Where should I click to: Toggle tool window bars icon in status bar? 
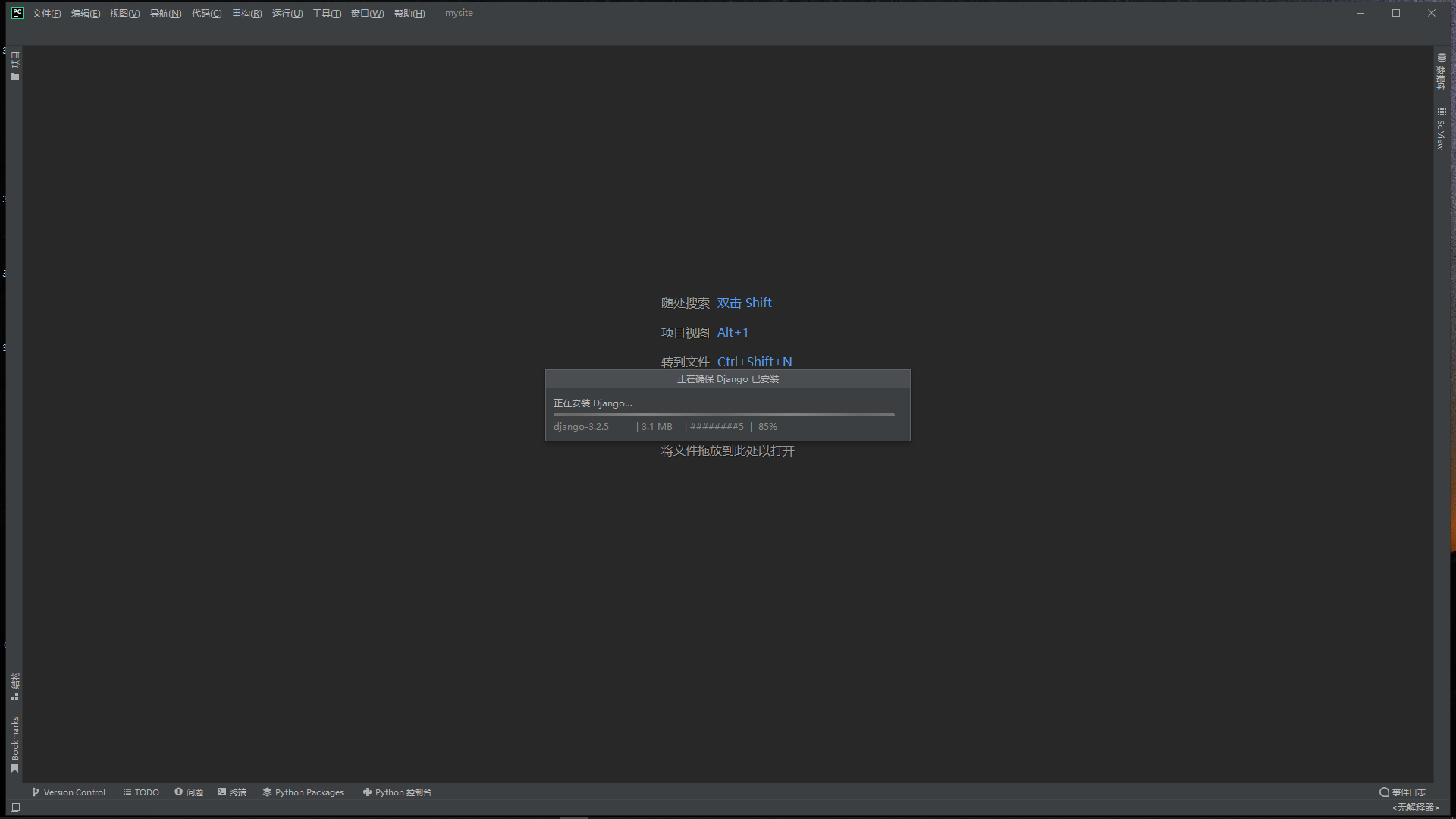pyautogui.click(x=15, y=808)
